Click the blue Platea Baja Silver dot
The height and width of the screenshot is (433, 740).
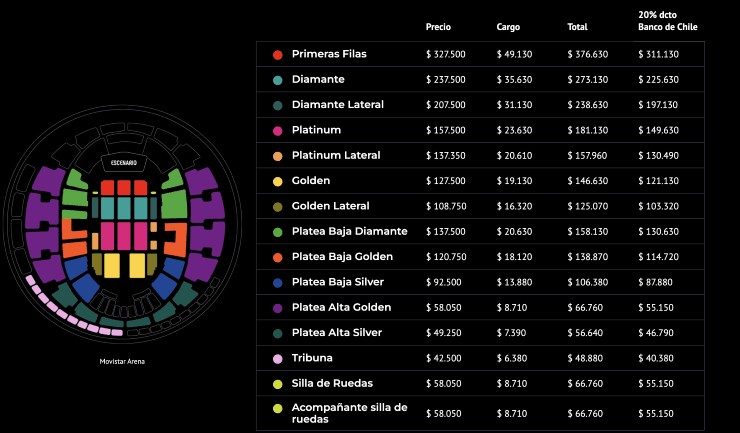click(277, 283)
